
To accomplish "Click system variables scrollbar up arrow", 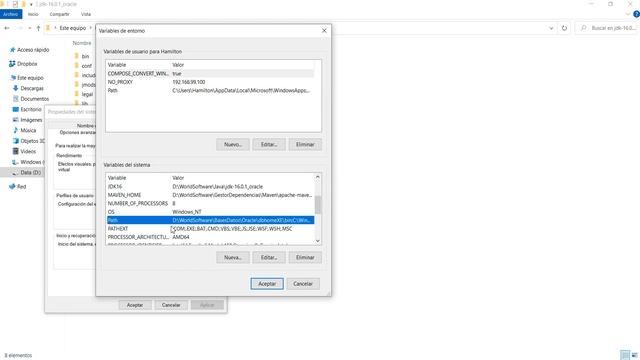I will pos(318,177).
